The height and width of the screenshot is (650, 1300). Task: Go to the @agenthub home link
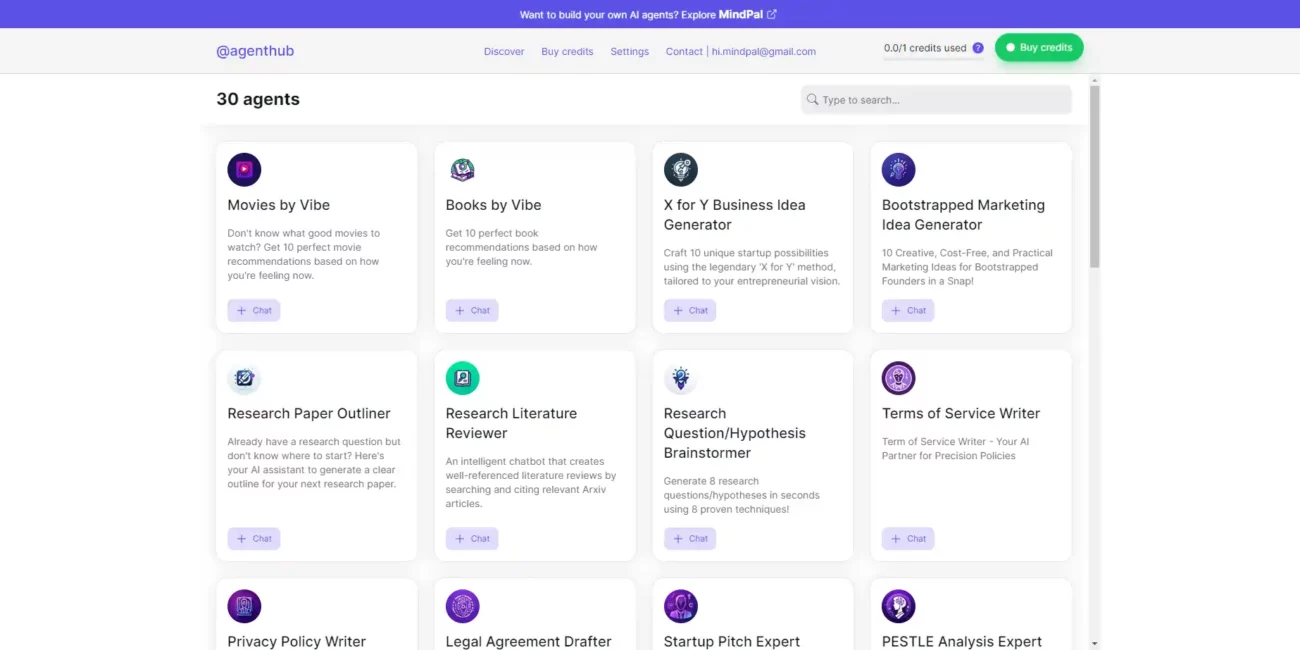[x=255, y=51]
